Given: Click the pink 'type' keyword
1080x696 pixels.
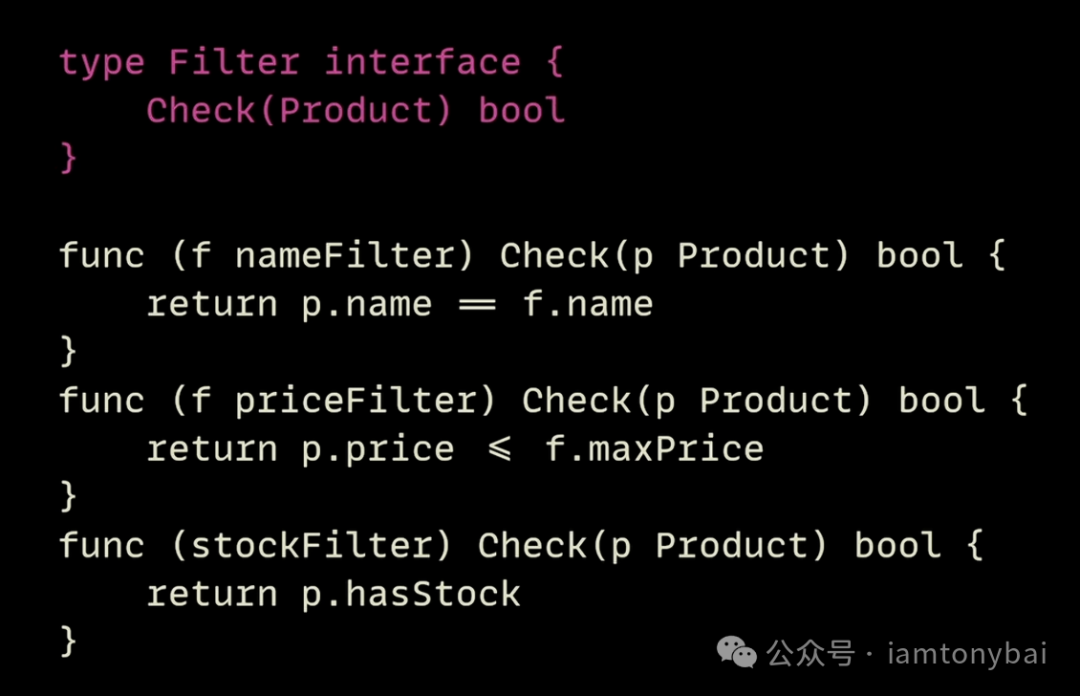Looking at the screenshot, I should 102,63.
